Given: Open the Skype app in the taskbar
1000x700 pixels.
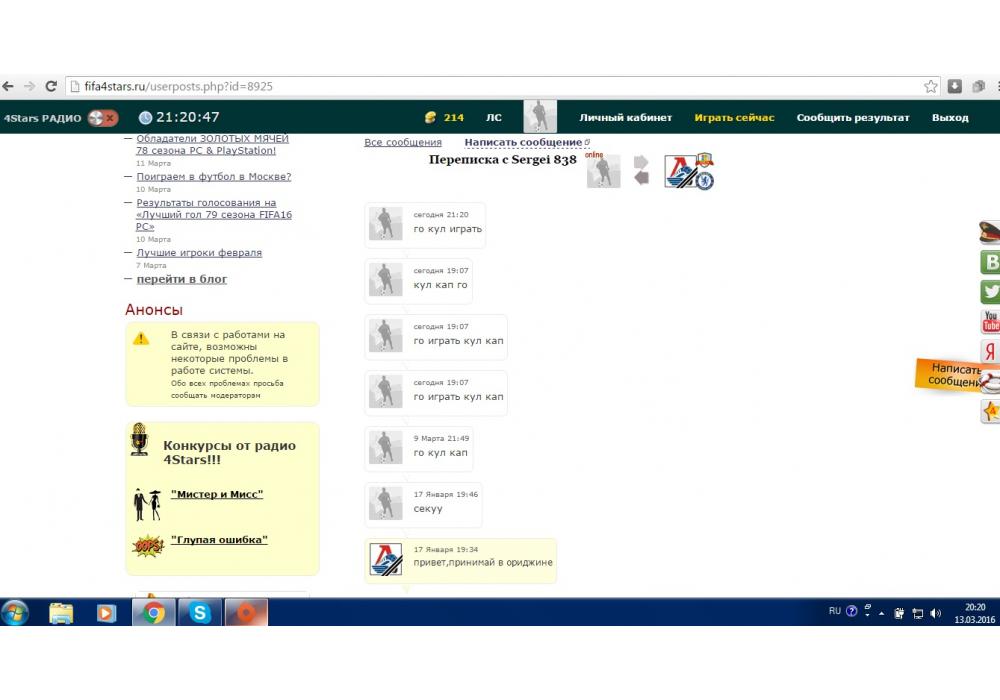Looking at the screenshot, I should [x=201, y=613].
